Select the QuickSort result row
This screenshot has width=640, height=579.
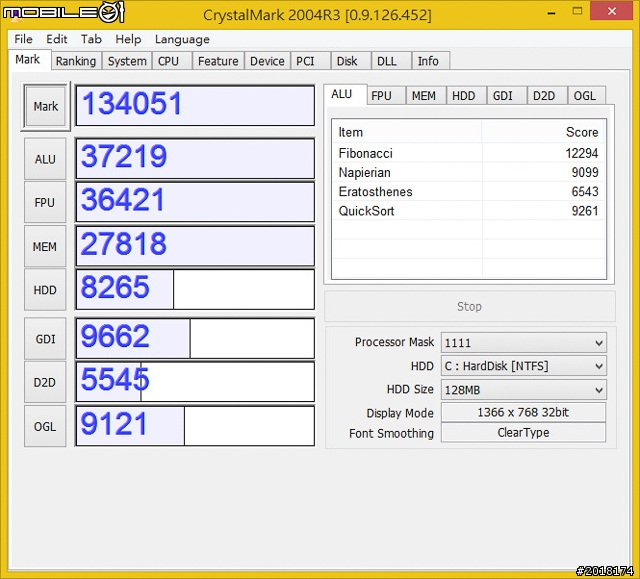pos(469,211)
